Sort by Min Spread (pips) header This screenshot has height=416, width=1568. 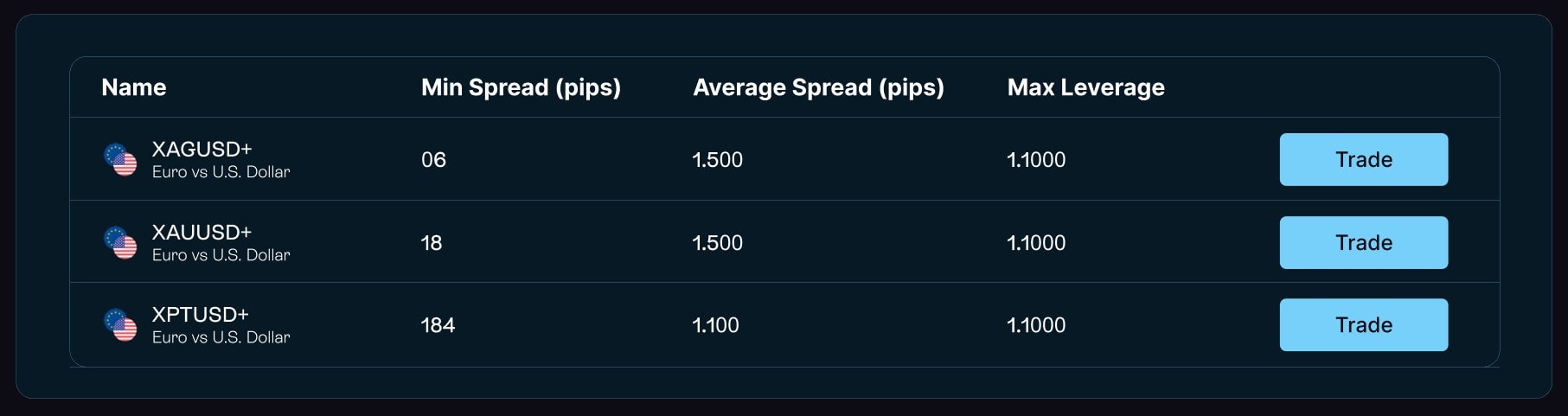point(521,87)
